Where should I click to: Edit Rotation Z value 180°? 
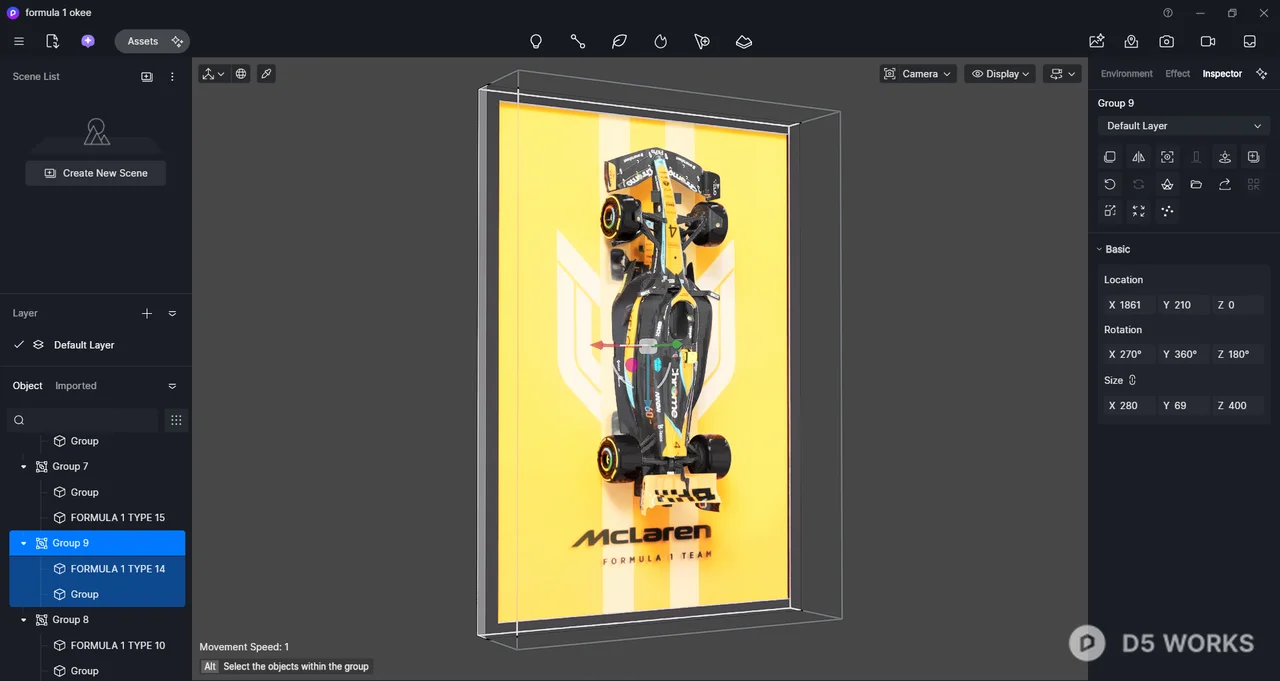click(1237, 354)
